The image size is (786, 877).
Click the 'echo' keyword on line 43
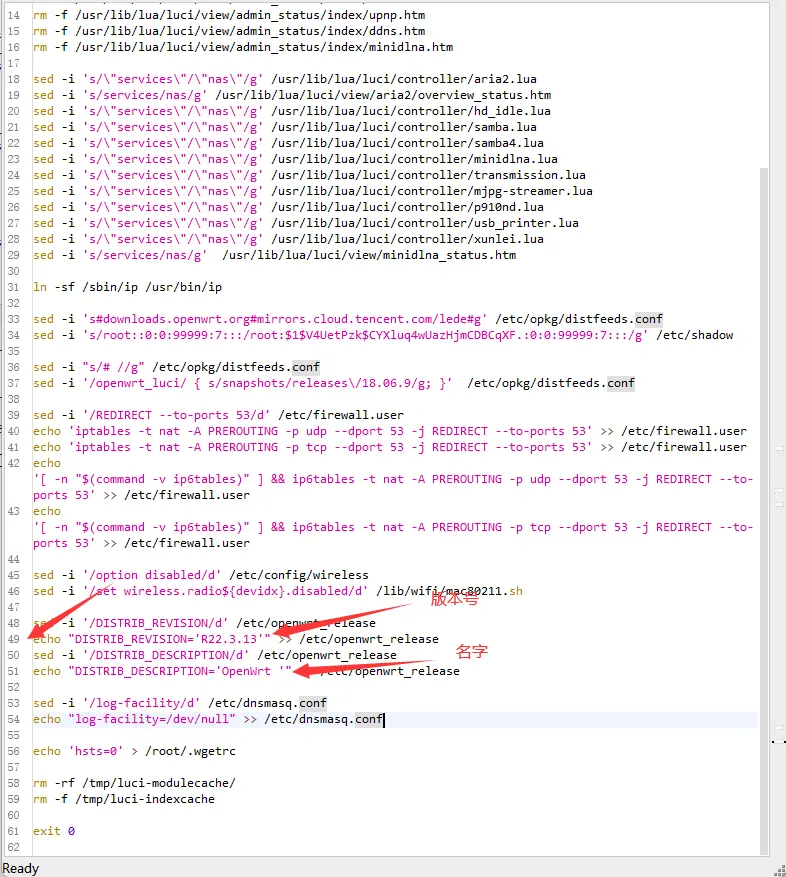tap(47, 511)
